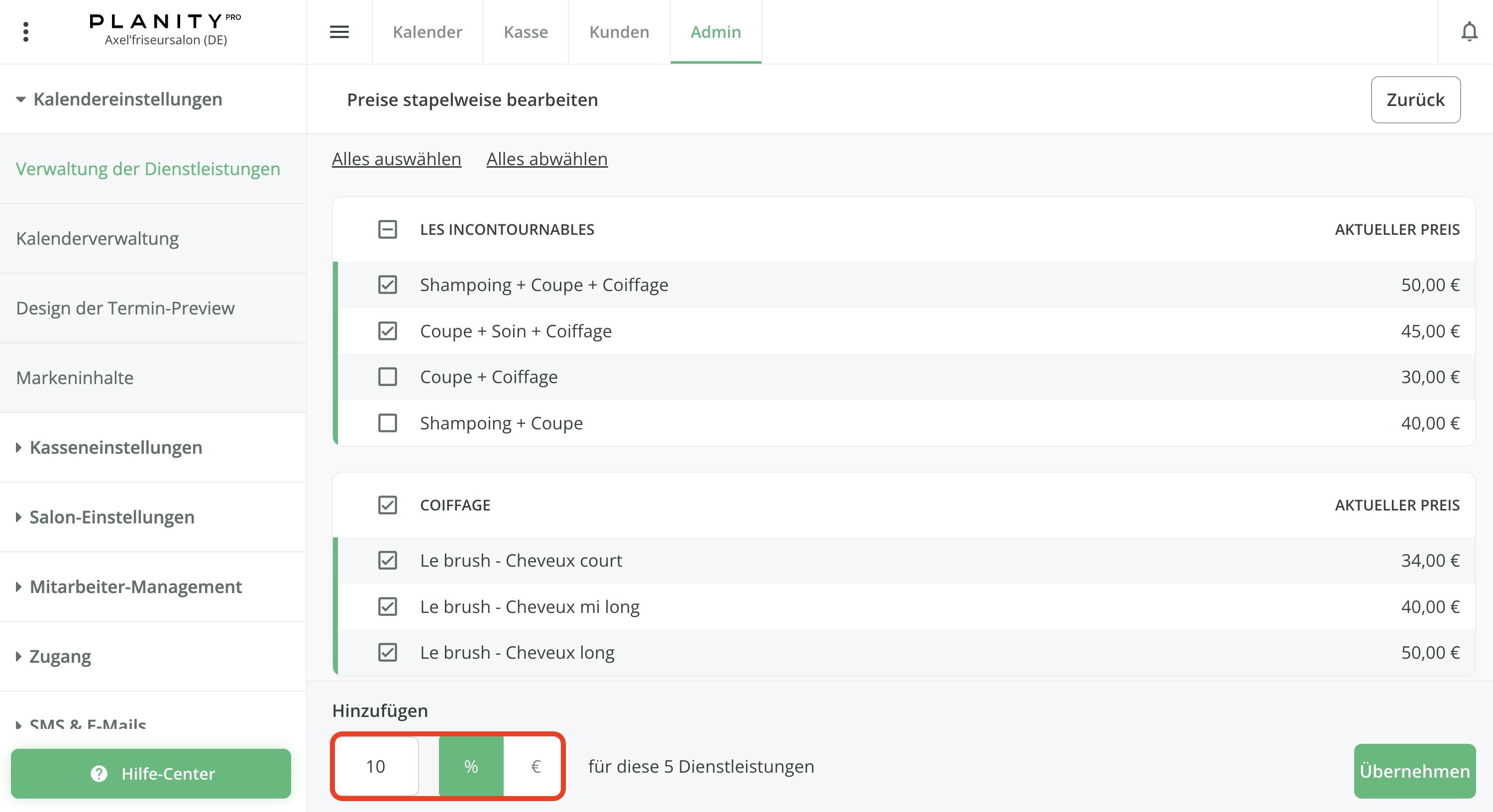Image resolution: width=1493 pixels, height=812 pixels.
Task: Open the Kunden tab
Action: [619, 31]
